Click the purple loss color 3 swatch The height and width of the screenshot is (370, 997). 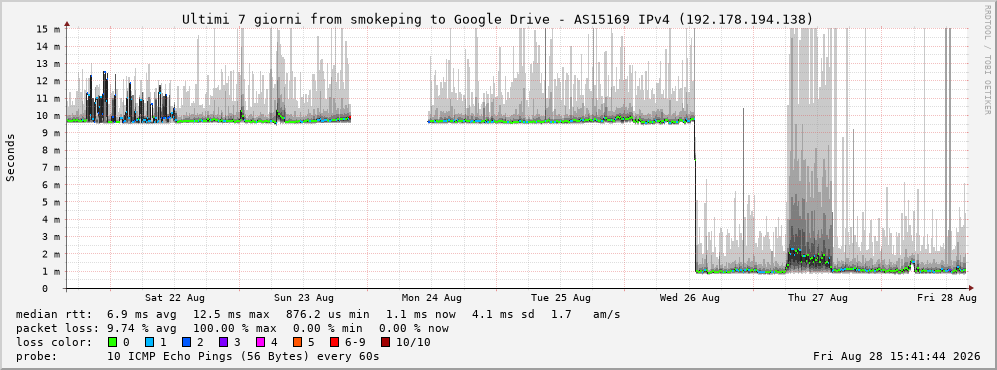[223, 342]
